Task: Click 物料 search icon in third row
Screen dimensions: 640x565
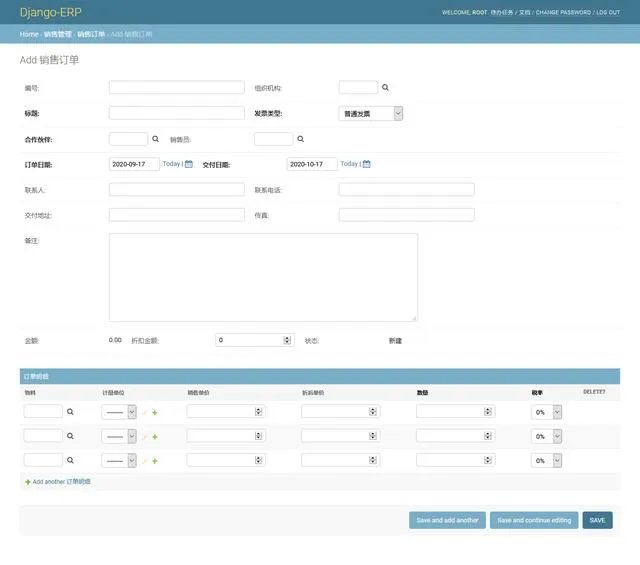Action: 70,460
